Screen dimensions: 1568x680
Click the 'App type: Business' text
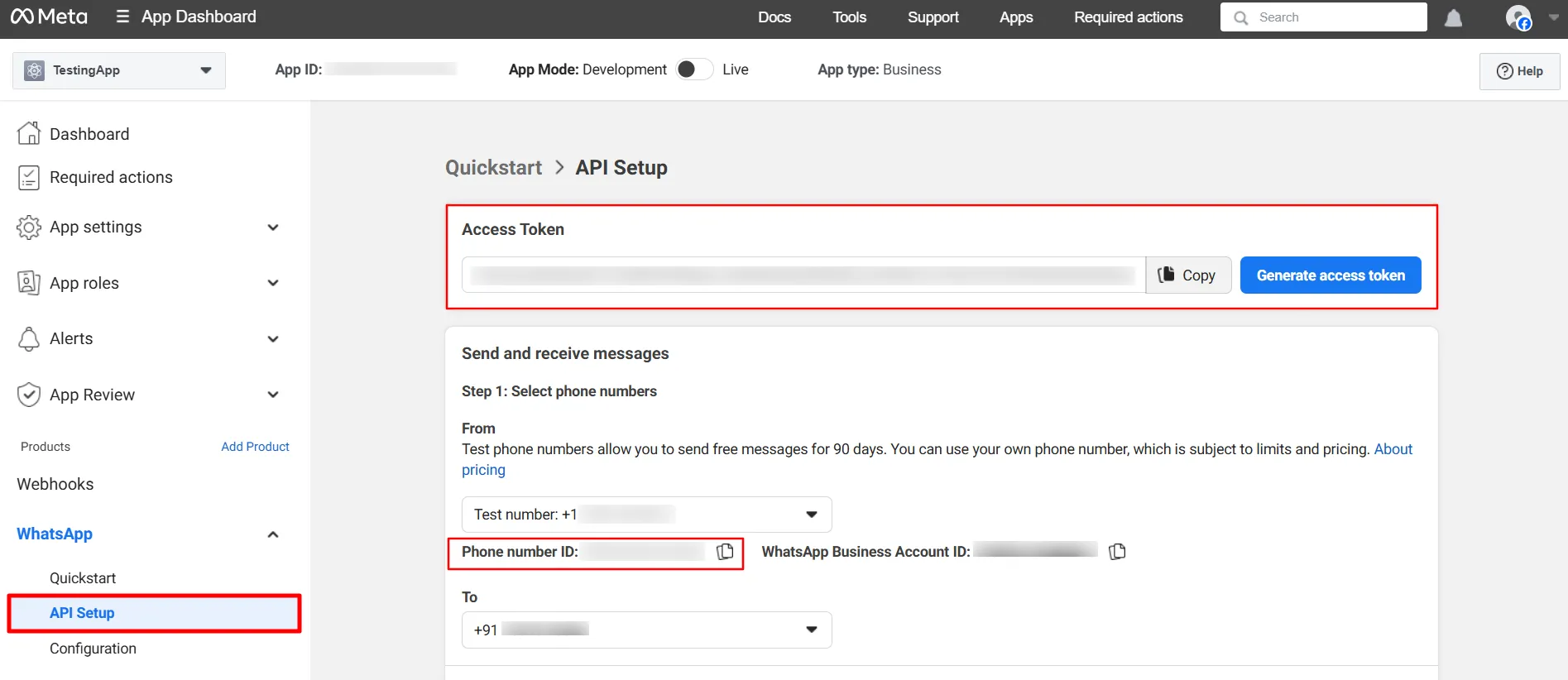(880, 69)
